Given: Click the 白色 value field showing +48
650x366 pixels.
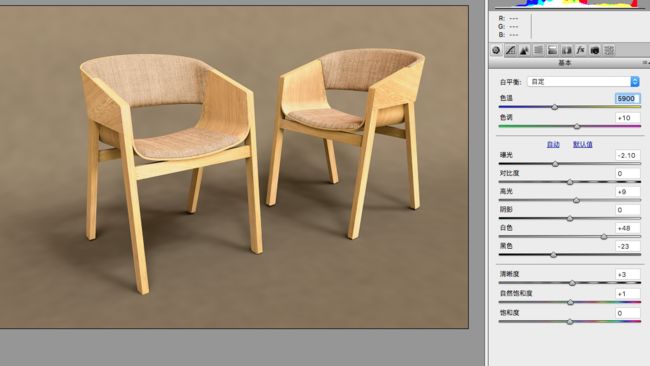Looking at the screenshot, I should pyautogui.click(x=628, y=228).
